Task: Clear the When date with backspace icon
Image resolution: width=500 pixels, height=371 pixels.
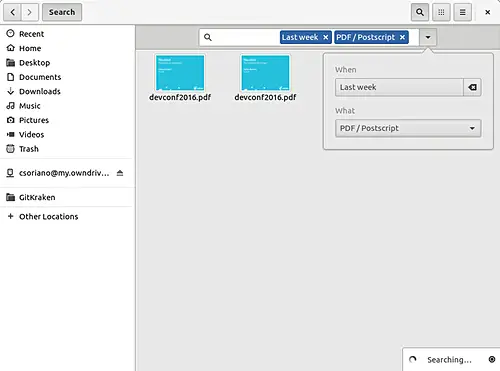Action: click(x=472, y=87)
